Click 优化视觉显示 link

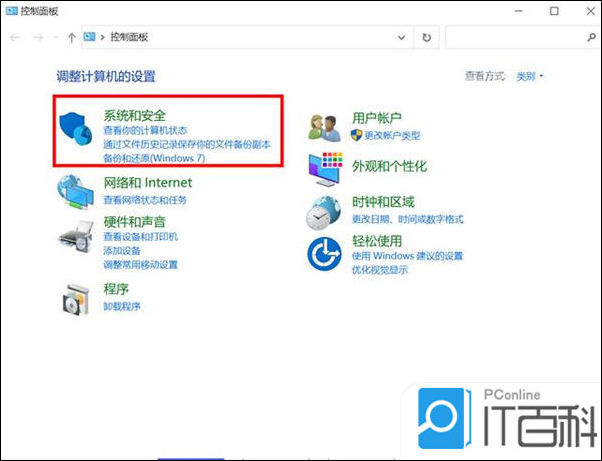tap(380, 270)
